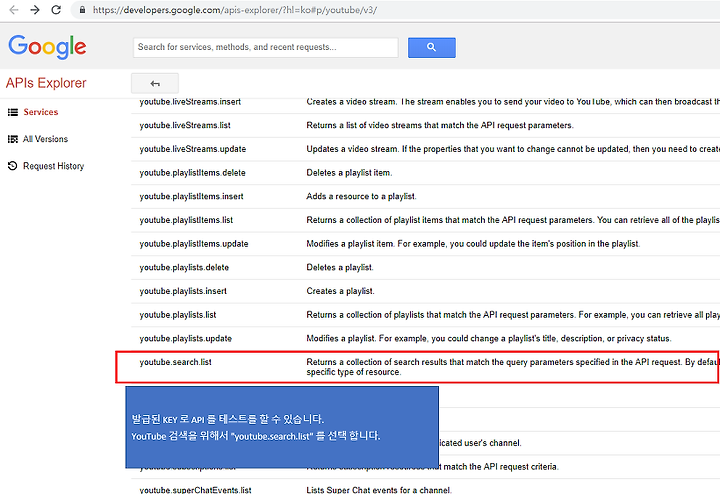
Task: Click description 'Updates a video stream.'
Action: (x=513, y=149)
